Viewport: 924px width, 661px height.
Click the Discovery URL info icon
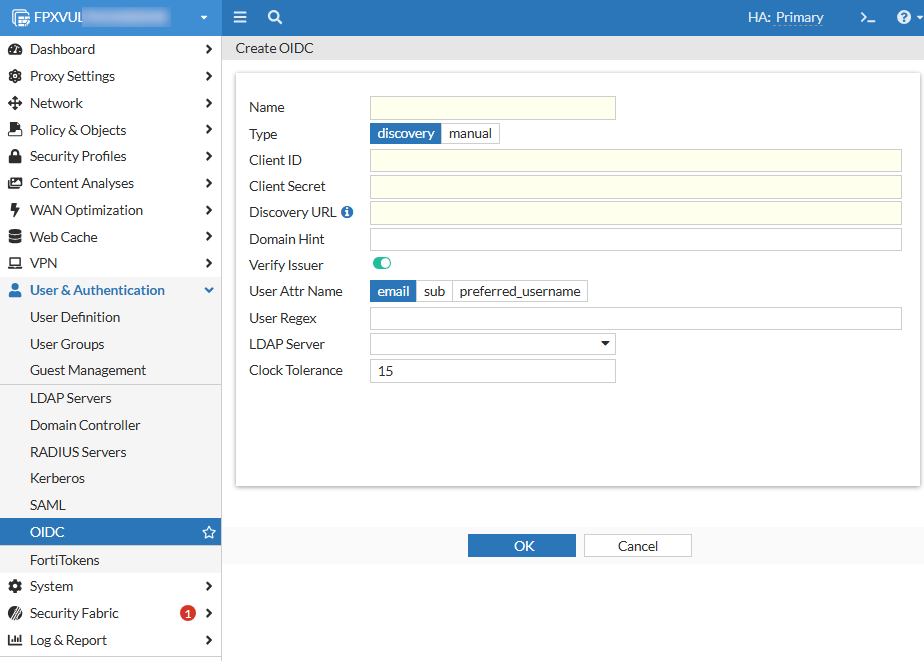[x=347, y=212]
